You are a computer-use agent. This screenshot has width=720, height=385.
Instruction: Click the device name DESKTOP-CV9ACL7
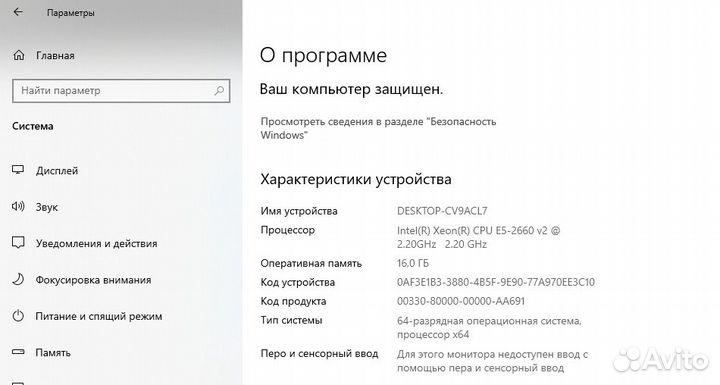442,211
